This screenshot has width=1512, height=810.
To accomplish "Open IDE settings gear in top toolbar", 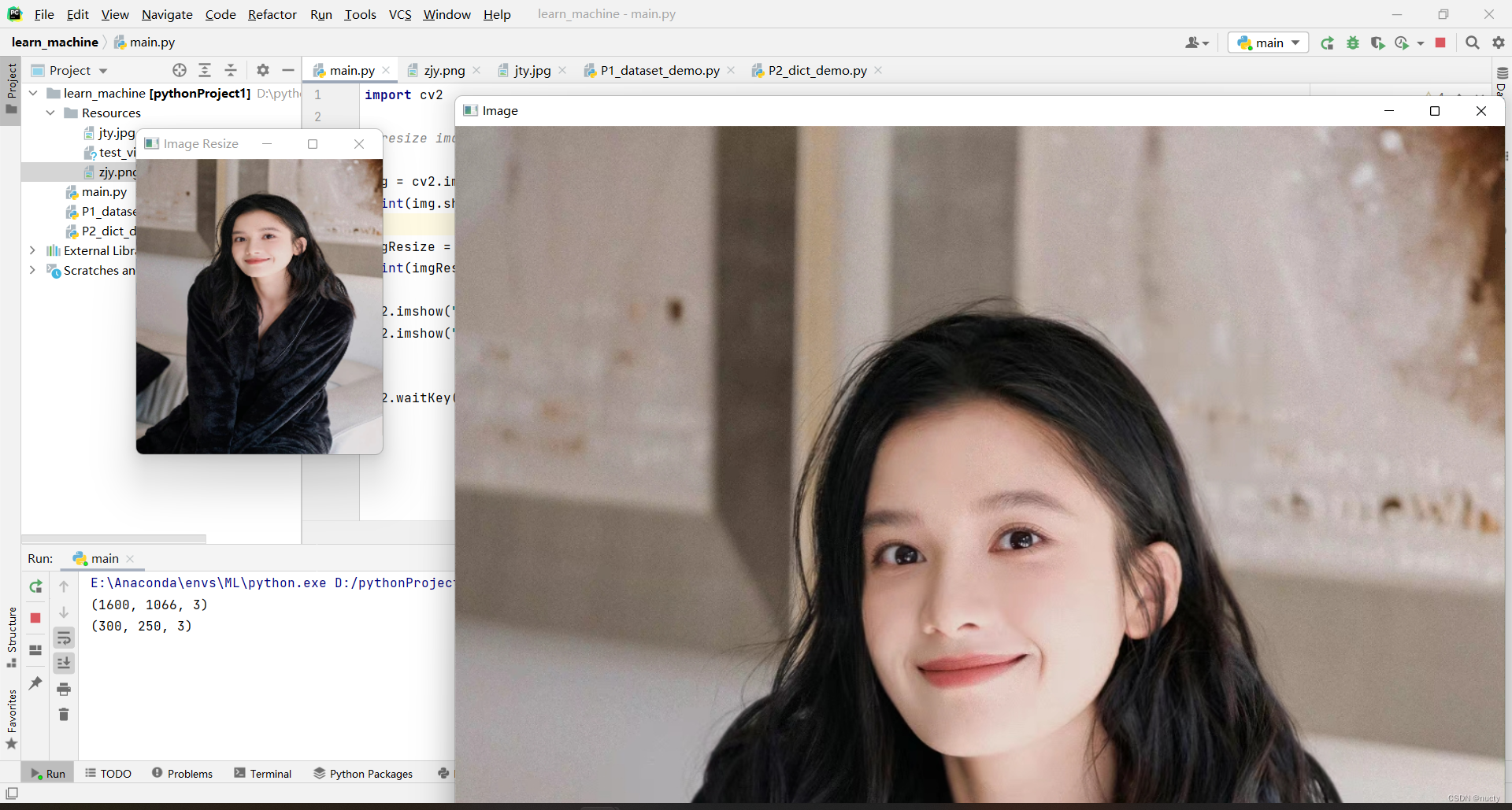I will 1499,43.
